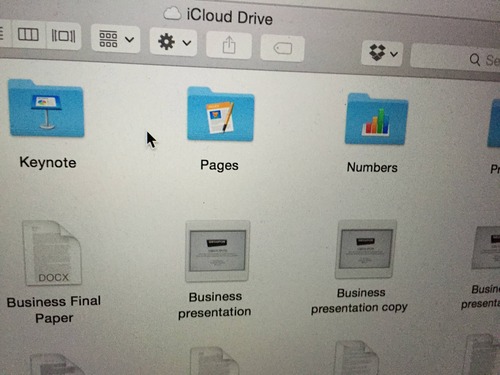This screenshot has height=375, width=500.
Task: Select Business Final Paper DOCX file
Action: click(x=52, y=253)
